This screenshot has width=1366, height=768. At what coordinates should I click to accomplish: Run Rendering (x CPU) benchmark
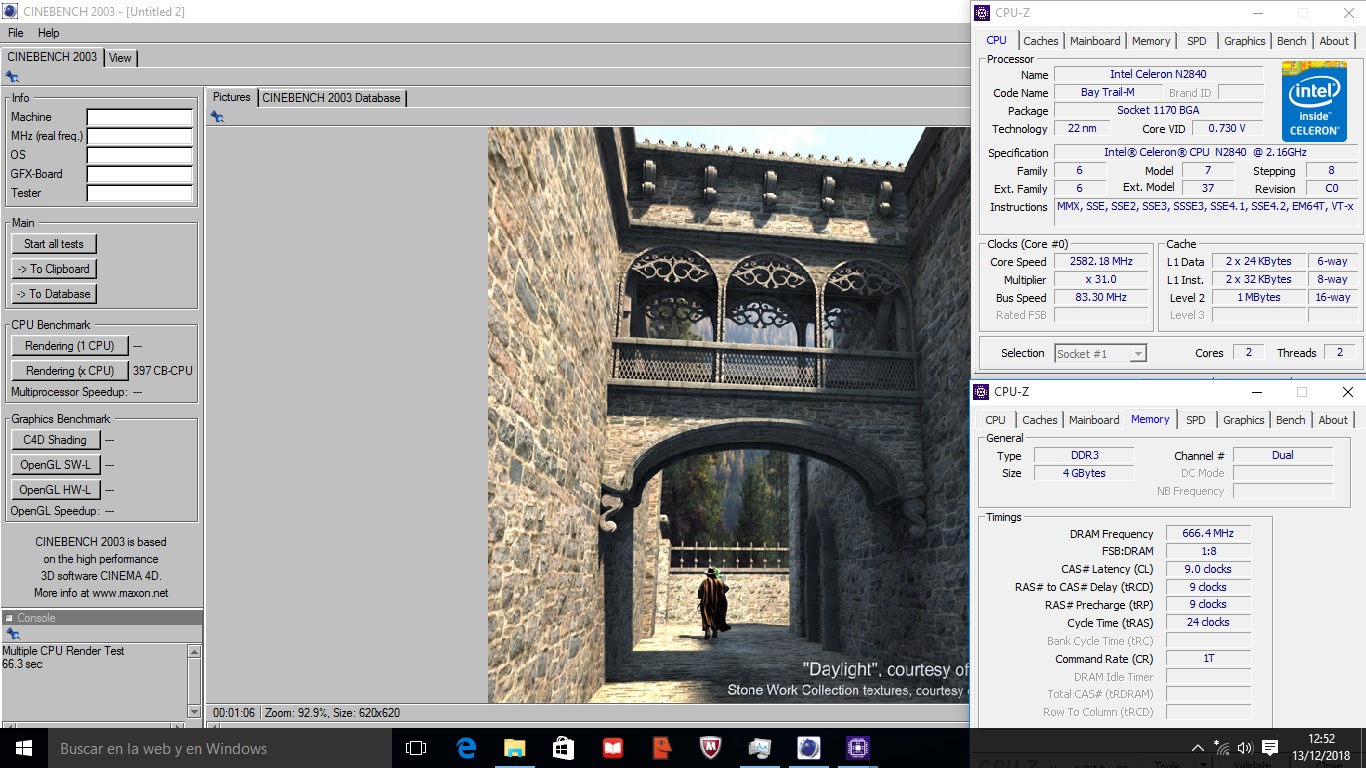pyautogui.click(x=70, y=371)
